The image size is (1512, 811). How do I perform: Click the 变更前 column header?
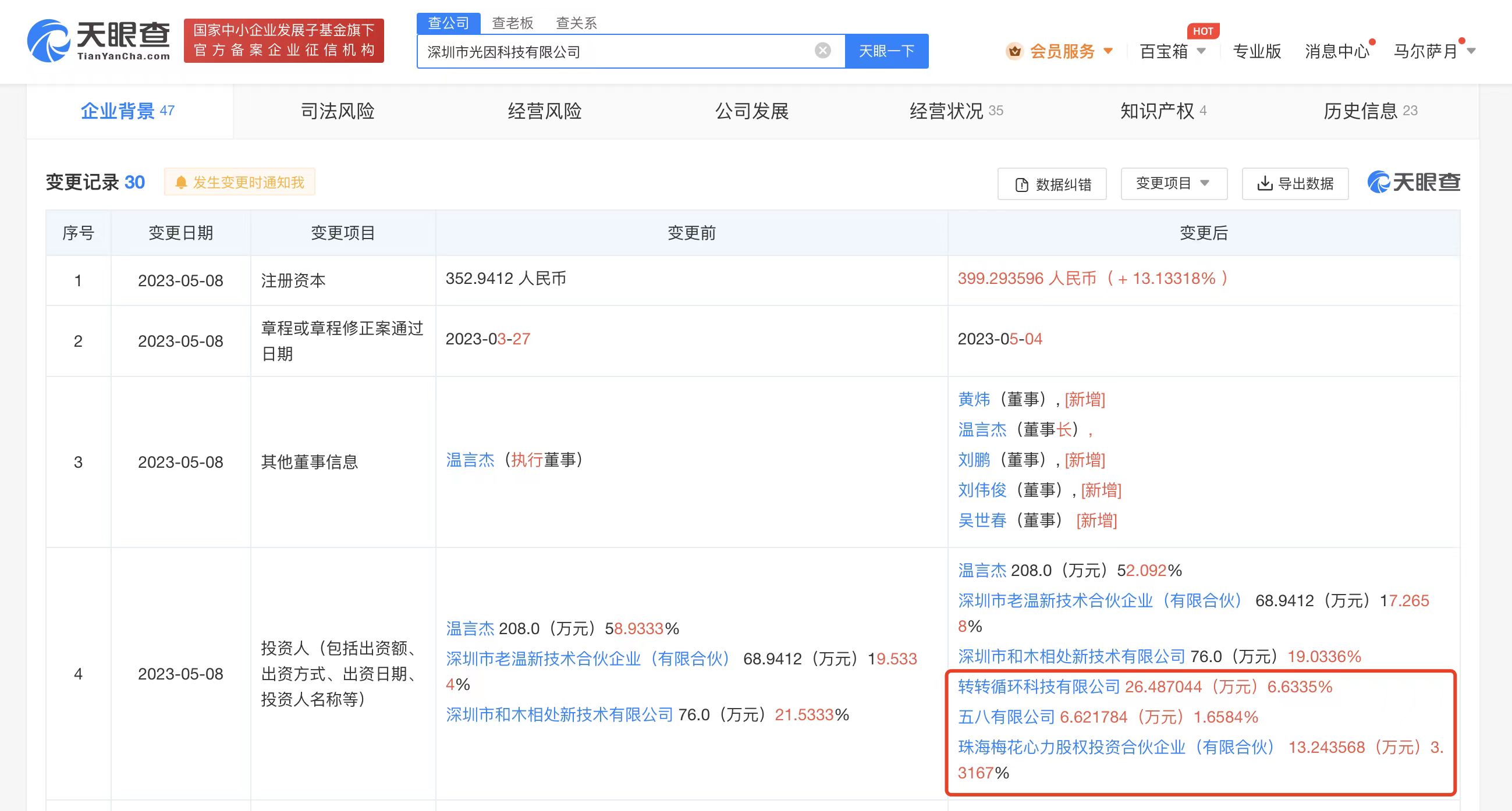(x=691, y=233)
